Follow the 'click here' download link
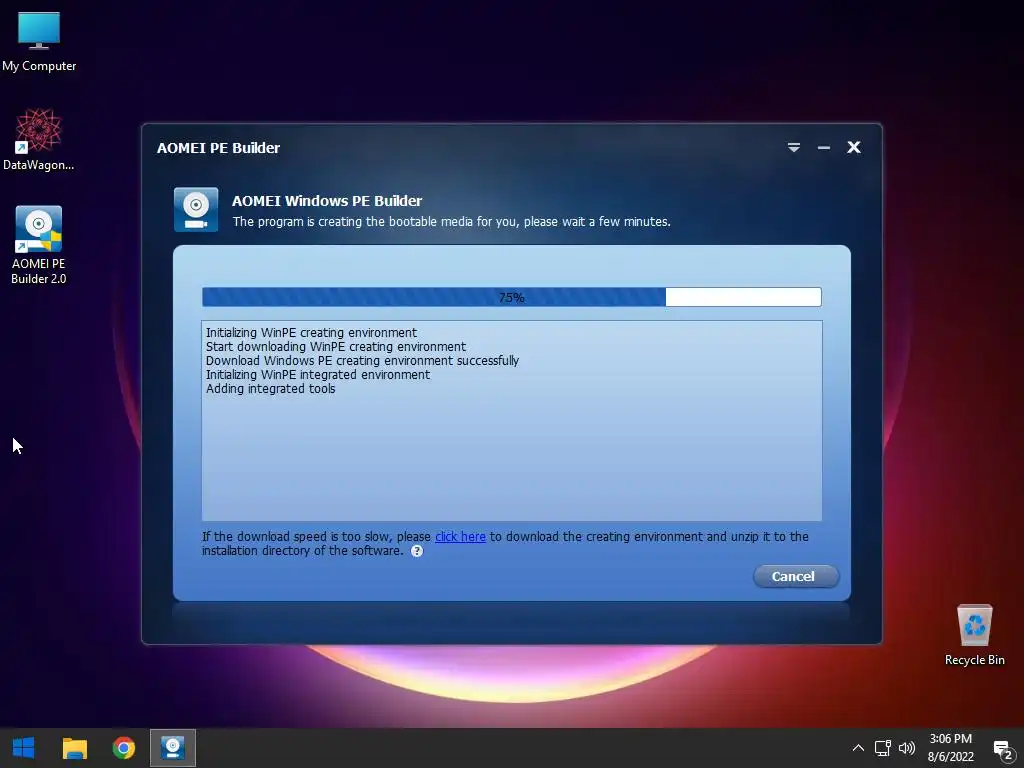Image resolution: width=1024 pixels, height=768 pixels. [x=460, y=536]
